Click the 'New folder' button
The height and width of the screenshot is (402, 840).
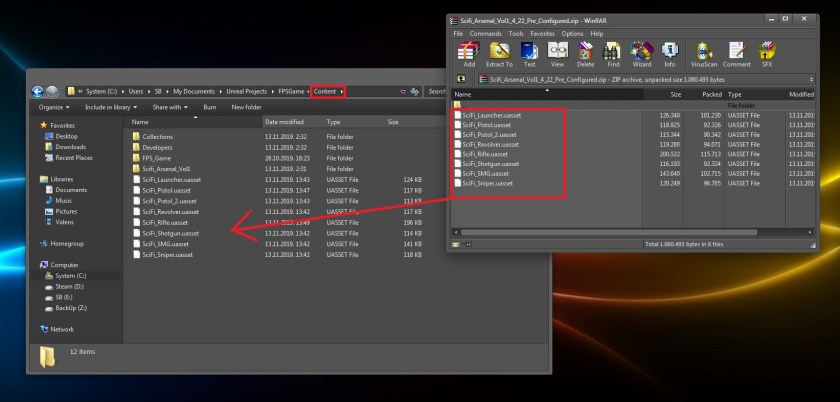coord(246,107)
